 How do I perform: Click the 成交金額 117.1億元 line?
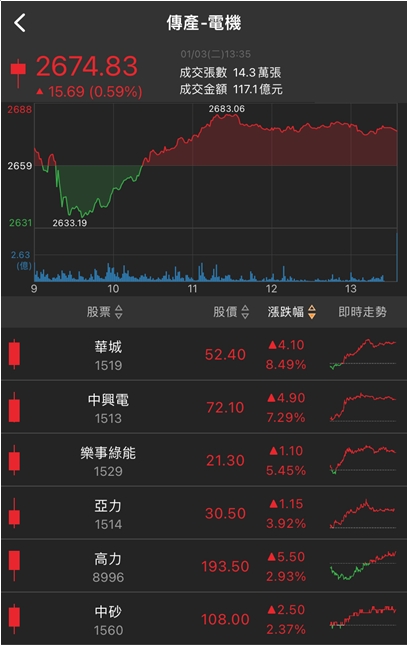point(231,89)
